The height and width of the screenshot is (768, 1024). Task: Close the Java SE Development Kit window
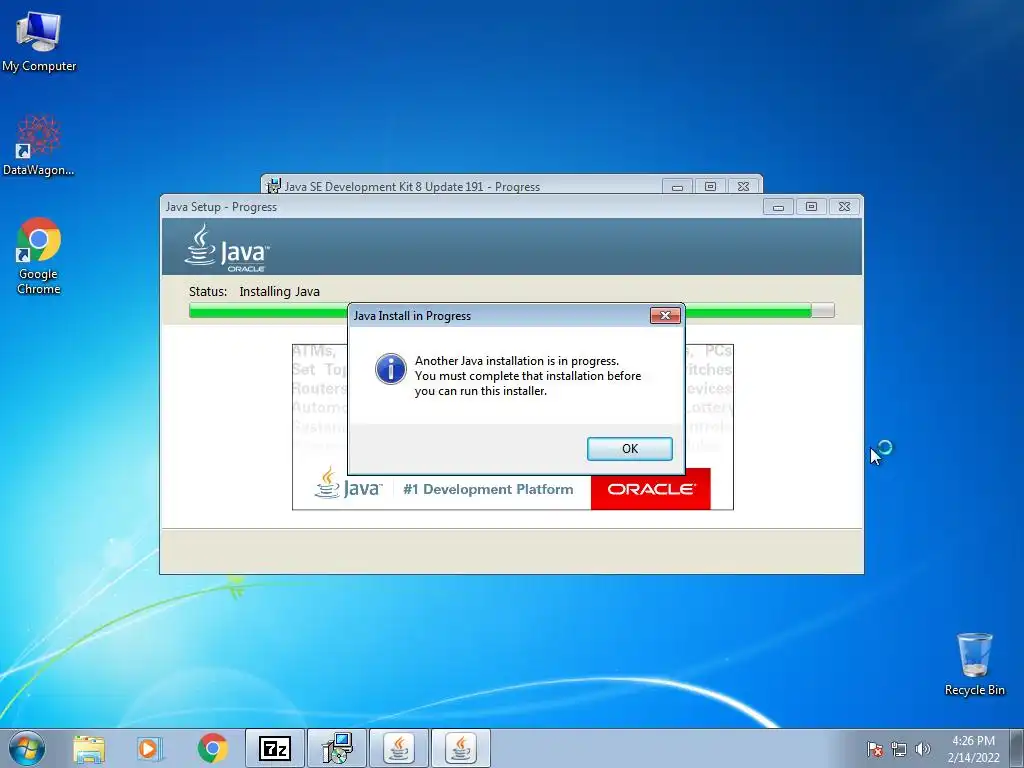pos(743,187)
